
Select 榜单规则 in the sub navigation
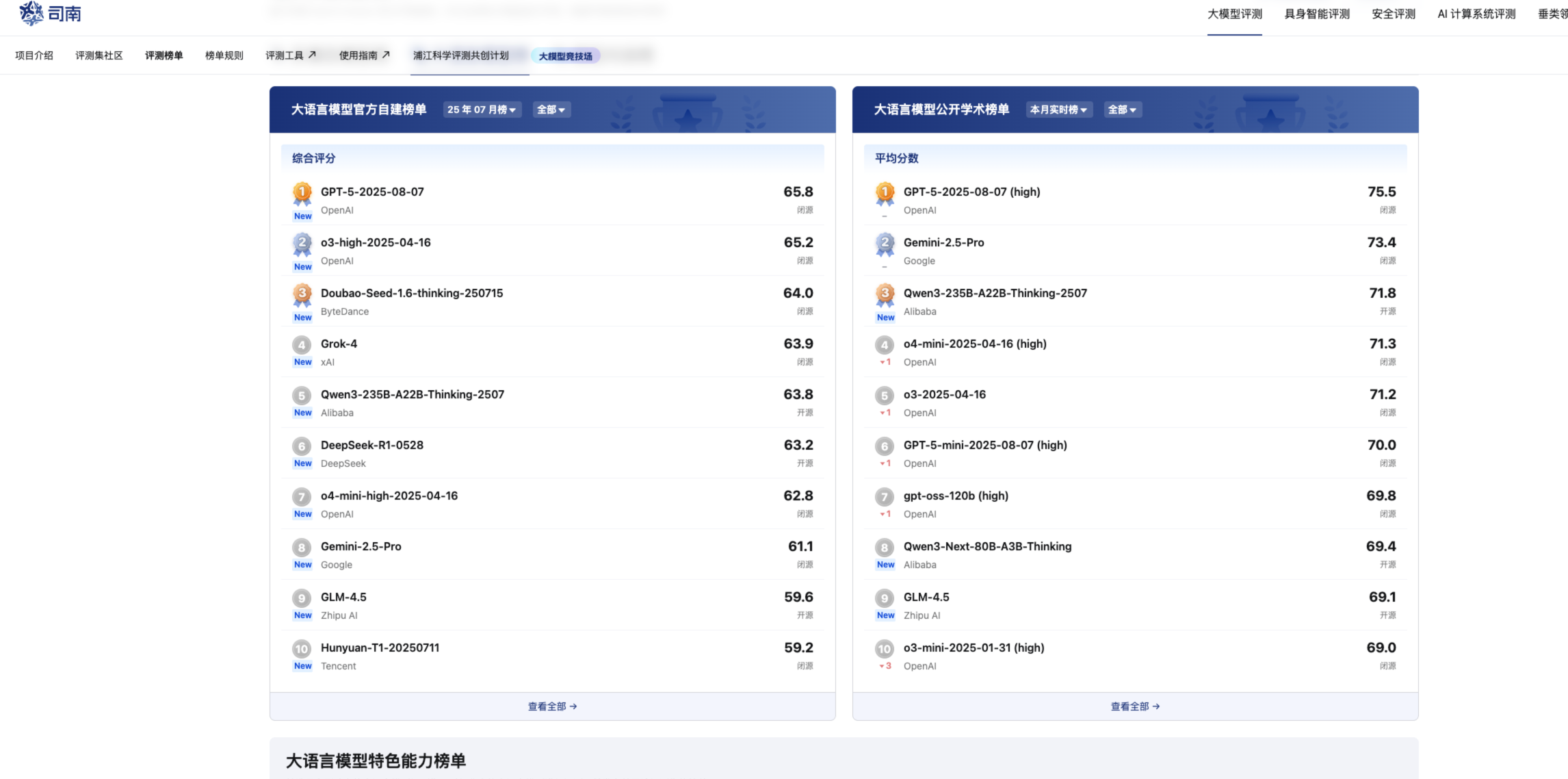pyautogui.click(x=224, y=55)
